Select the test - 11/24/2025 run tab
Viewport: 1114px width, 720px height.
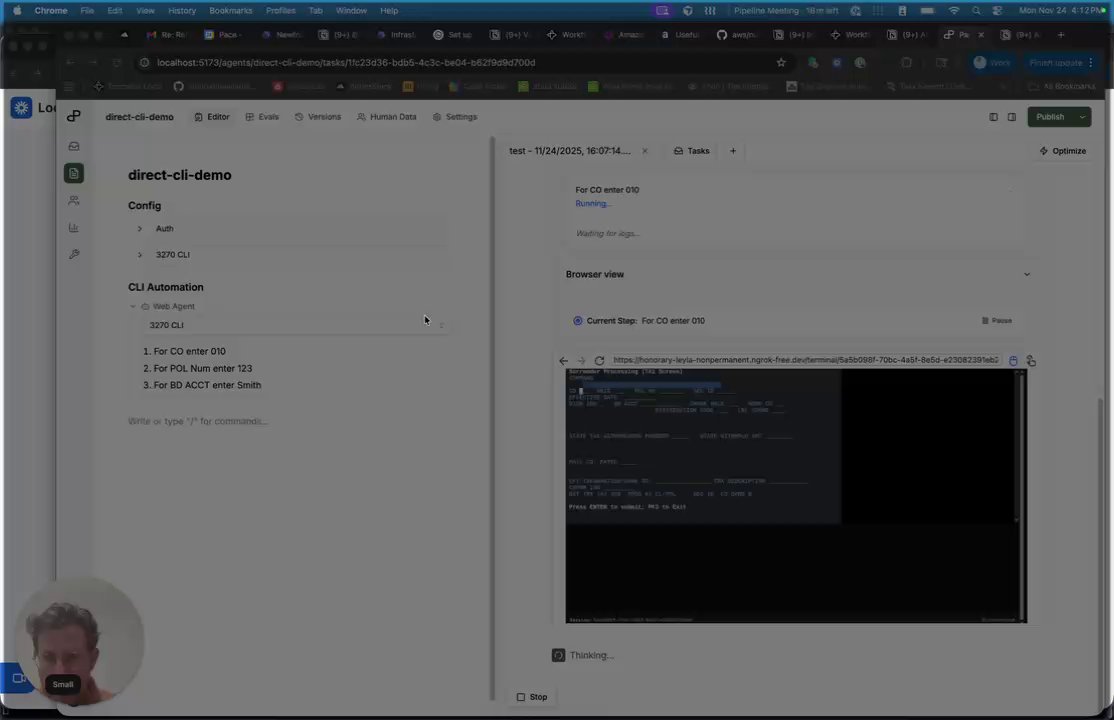570,151
